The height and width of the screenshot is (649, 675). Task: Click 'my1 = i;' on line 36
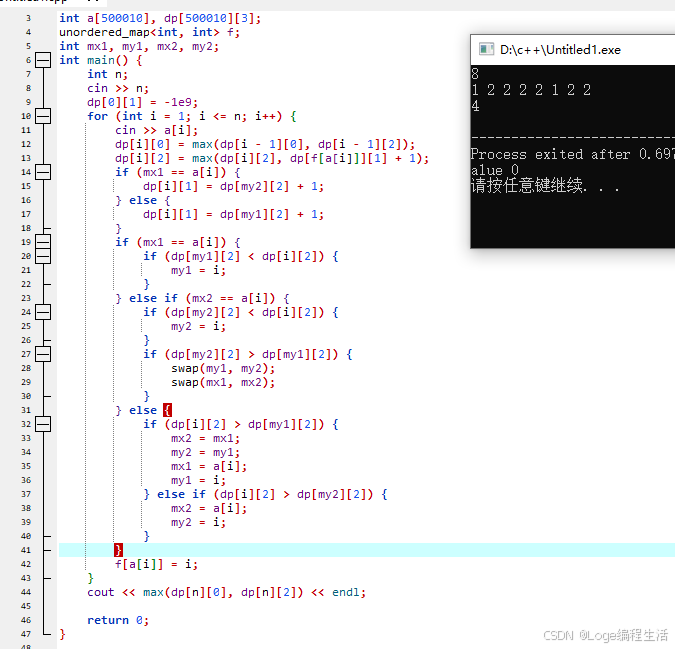point(198,480)
